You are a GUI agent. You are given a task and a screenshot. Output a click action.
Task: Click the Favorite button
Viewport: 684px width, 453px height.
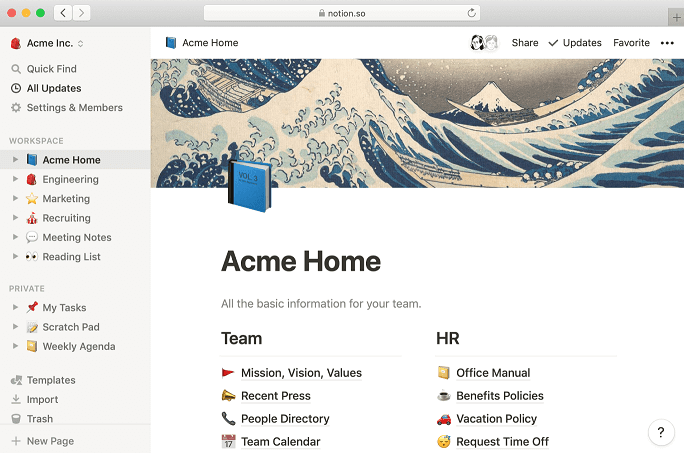tap(631, 43)
